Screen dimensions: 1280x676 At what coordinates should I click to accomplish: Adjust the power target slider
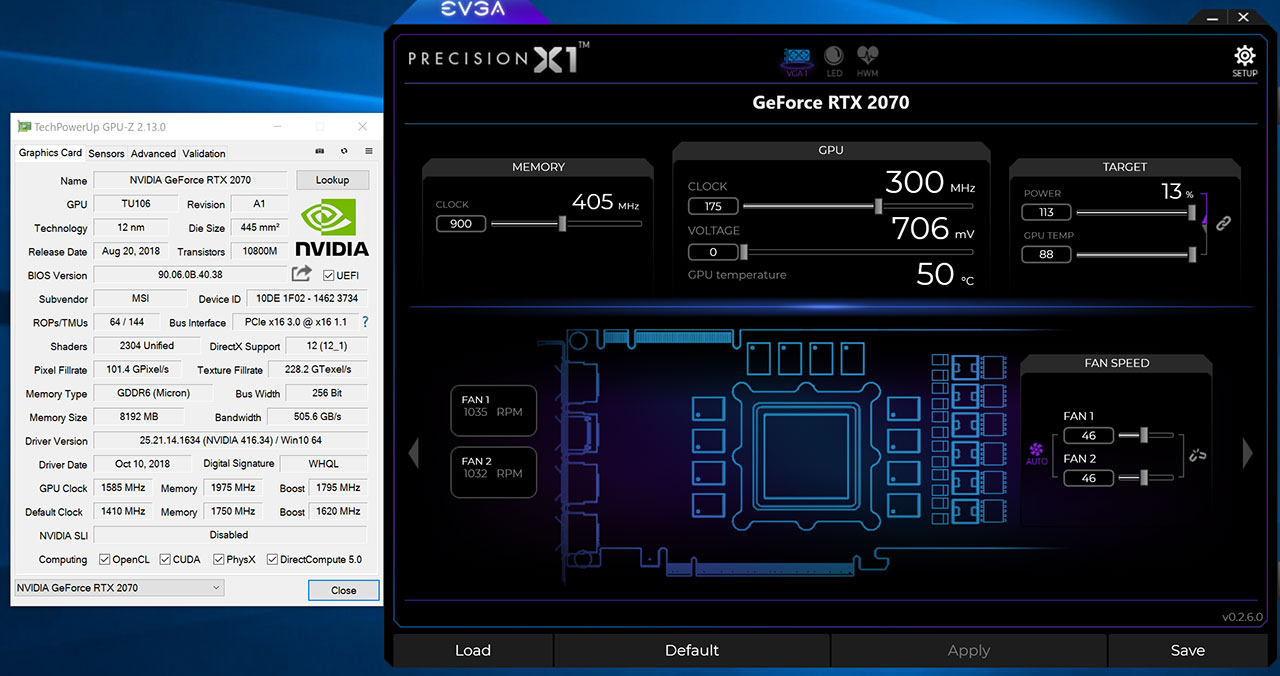pyautogui.click(x=1190, y=211)
